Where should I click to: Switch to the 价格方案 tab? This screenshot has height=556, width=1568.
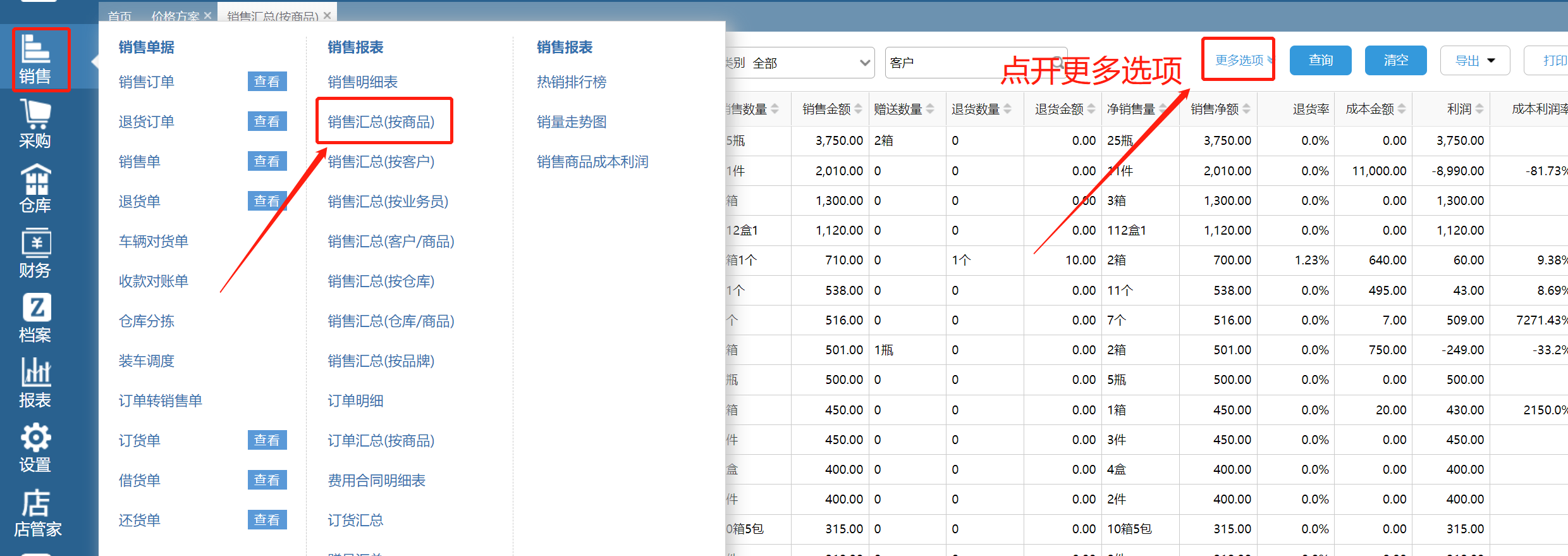(175, 16)
